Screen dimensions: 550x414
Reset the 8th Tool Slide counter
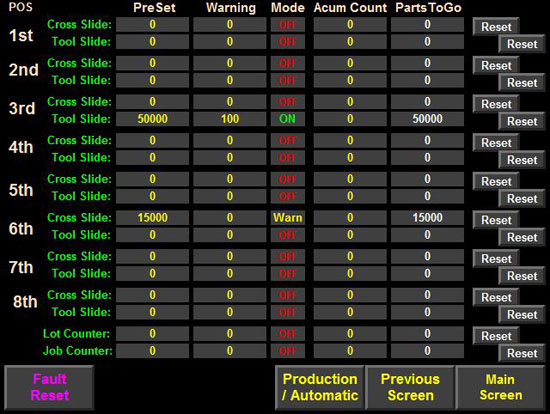(522, 315)
